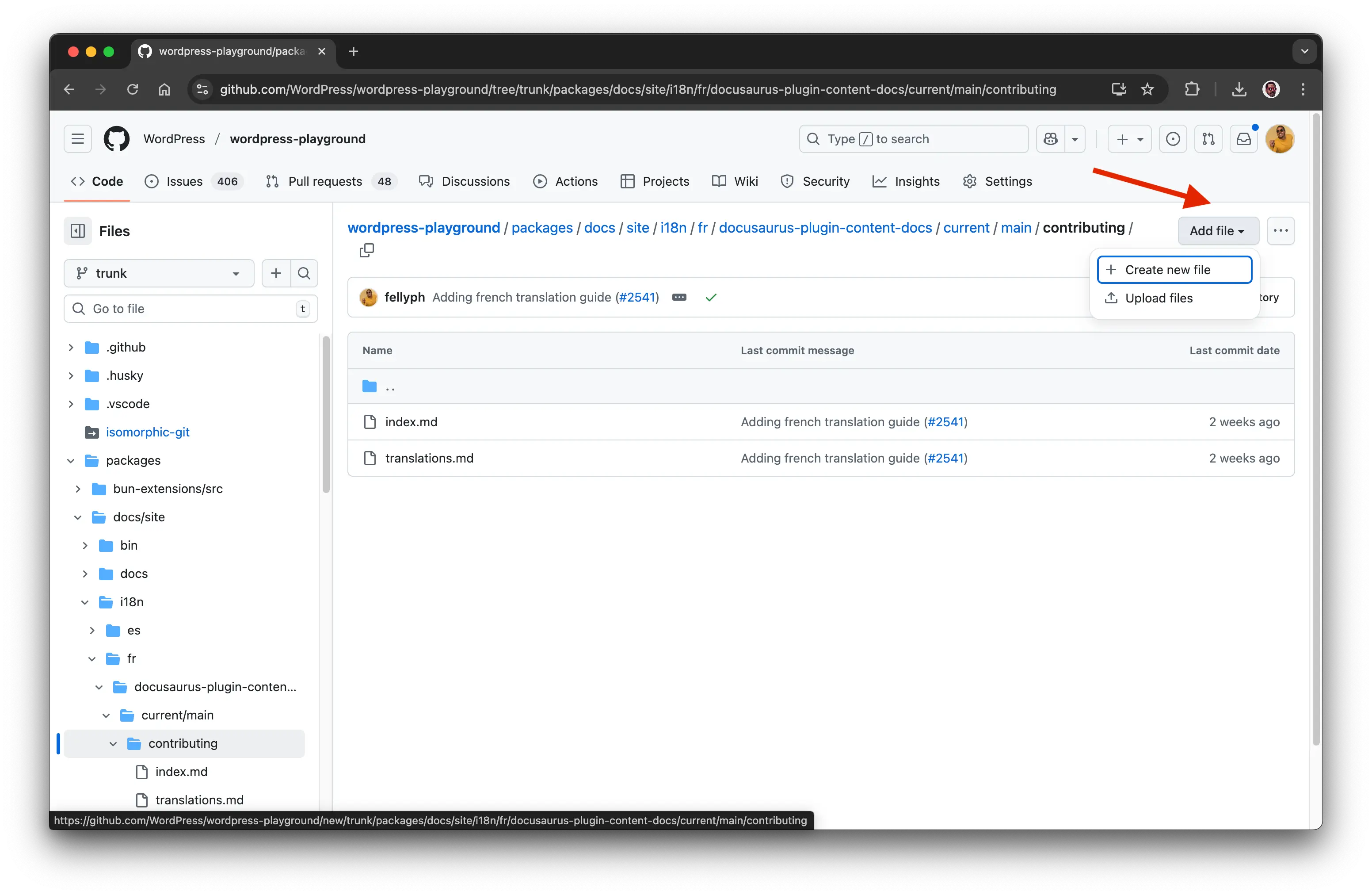Open the translations.md file link
This screenshot has height=895, width=1372.
click(x=429, y=458)
